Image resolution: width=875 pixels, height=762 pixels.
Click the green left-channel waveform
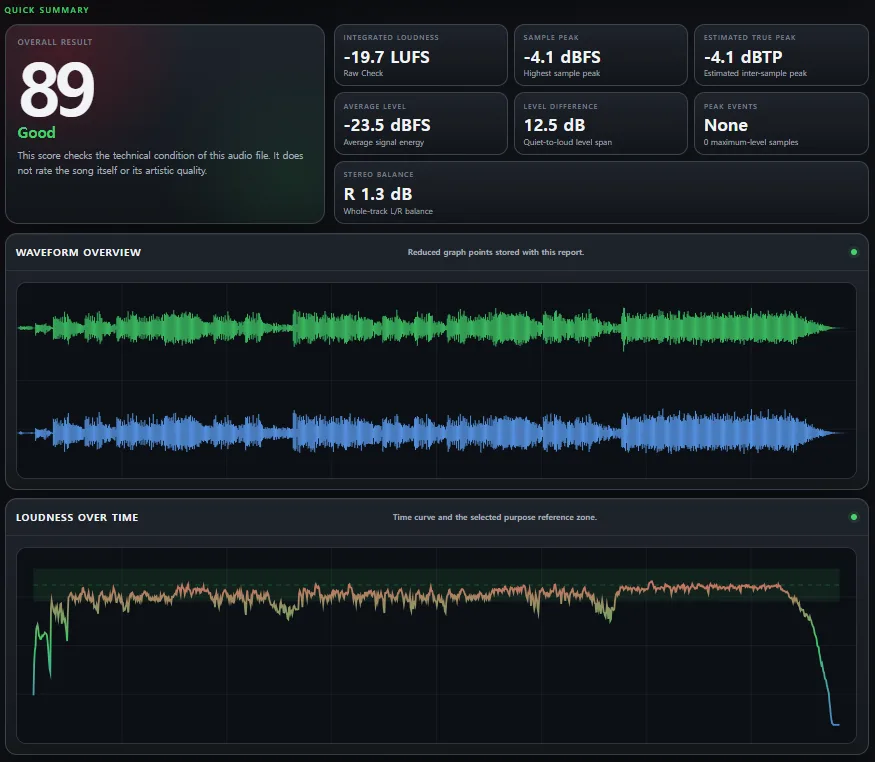point(430,327)
